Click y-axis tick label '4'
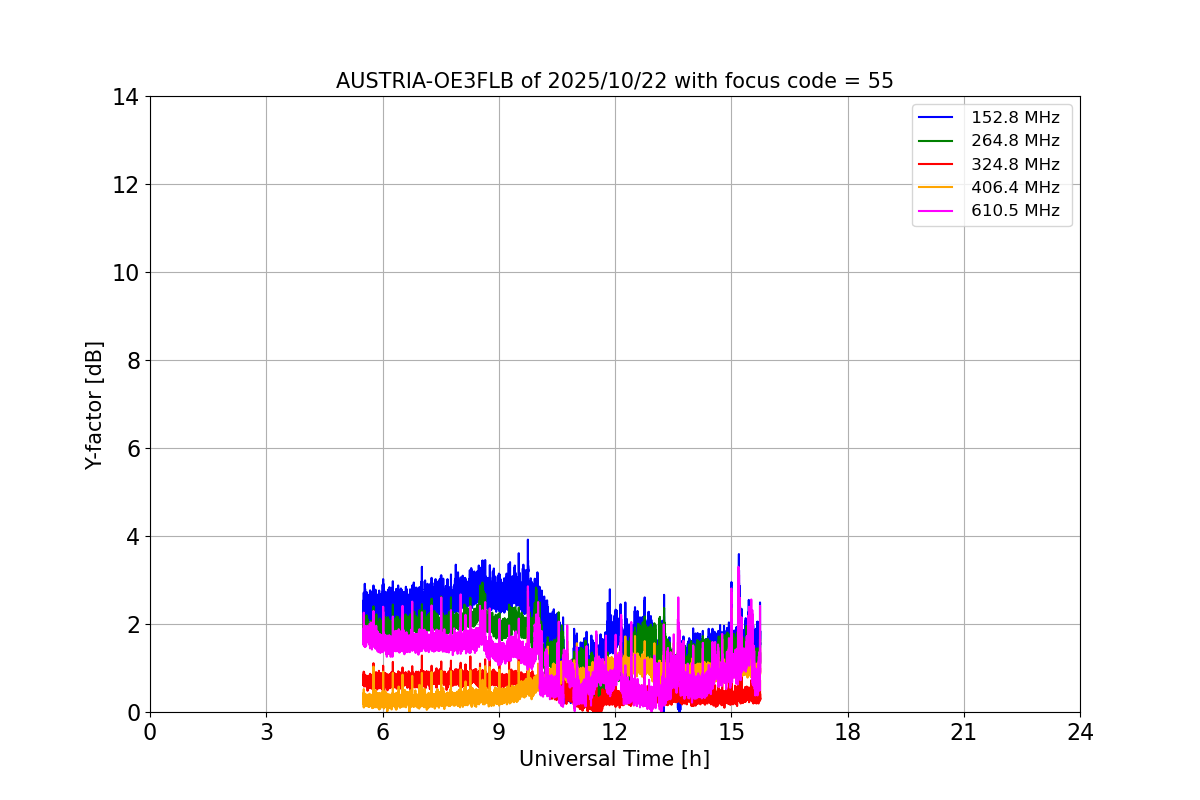 pos(133,537)
